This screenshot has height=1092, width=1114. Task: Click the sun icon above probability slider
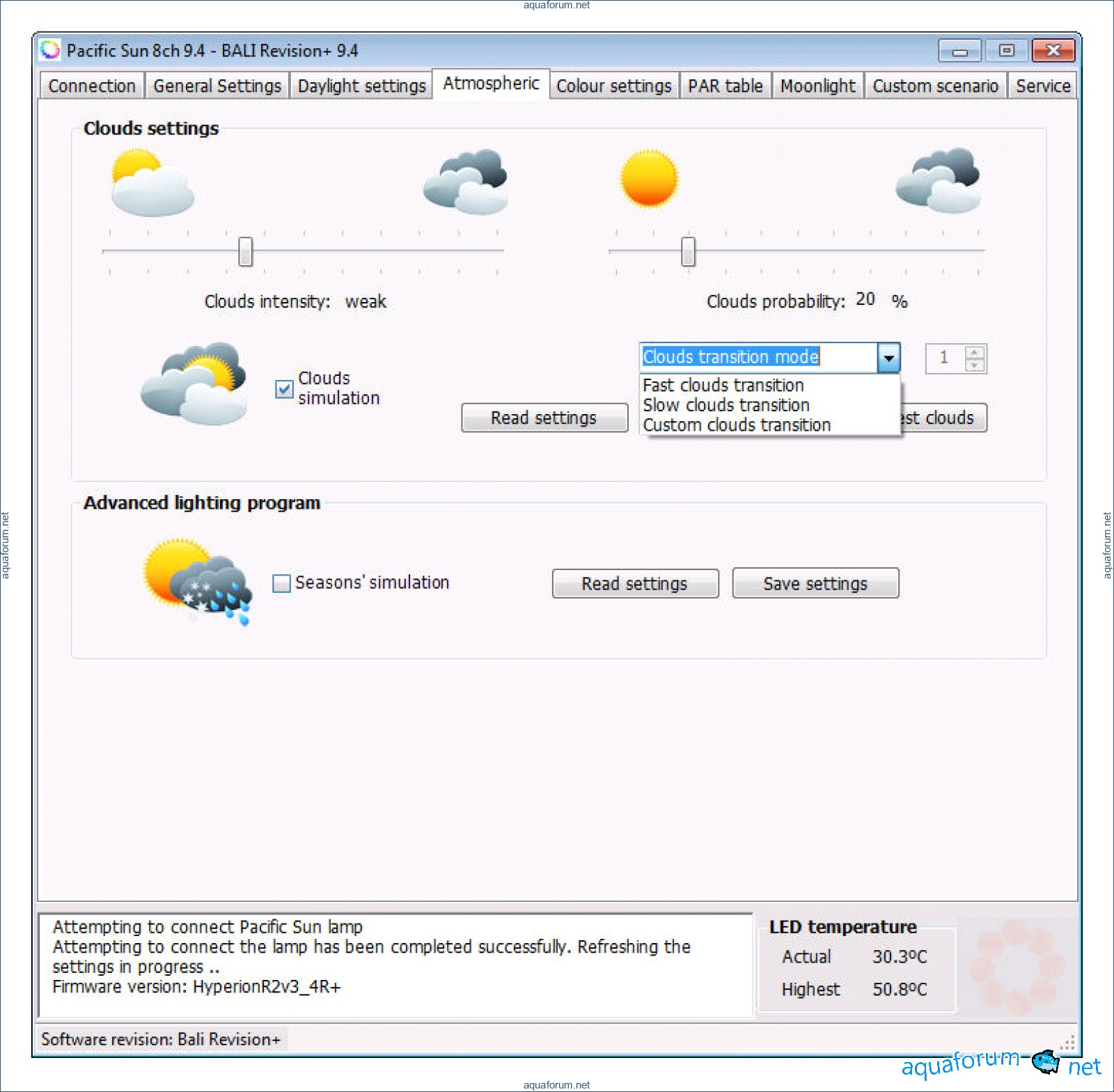(x=649, y=179)
